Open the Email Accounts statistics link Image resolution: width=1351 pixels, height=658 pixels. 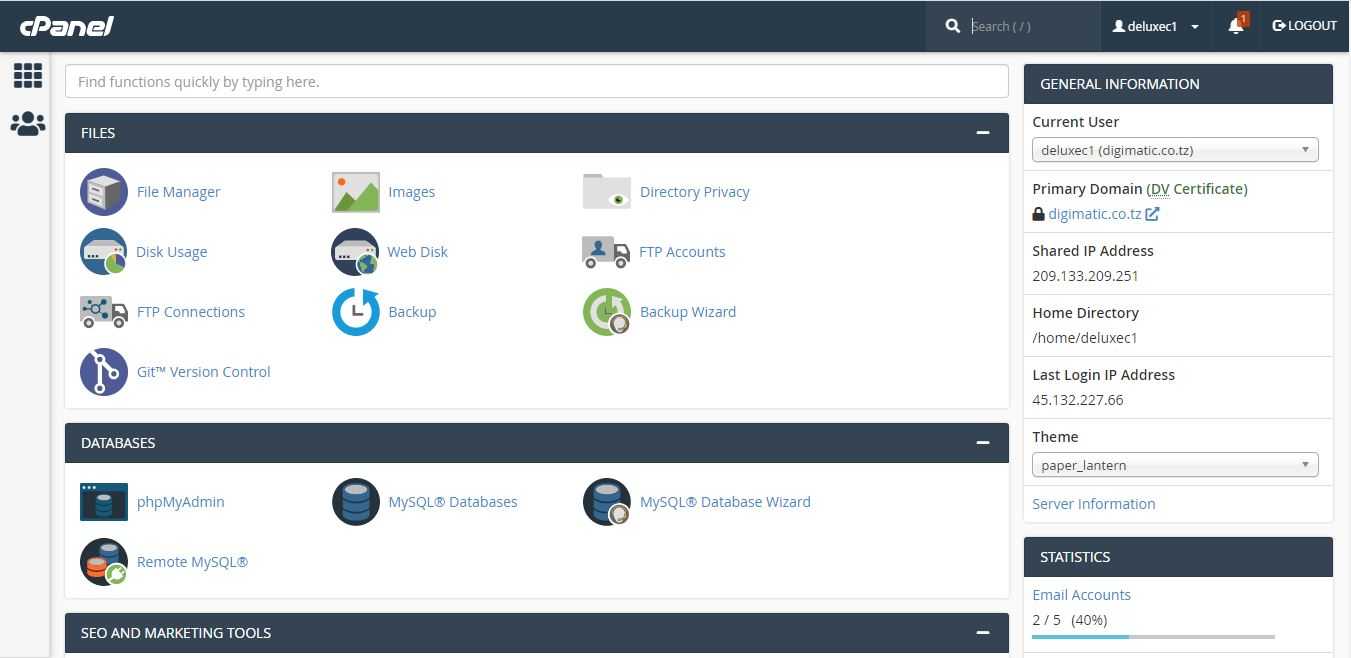click(1082, 595)
